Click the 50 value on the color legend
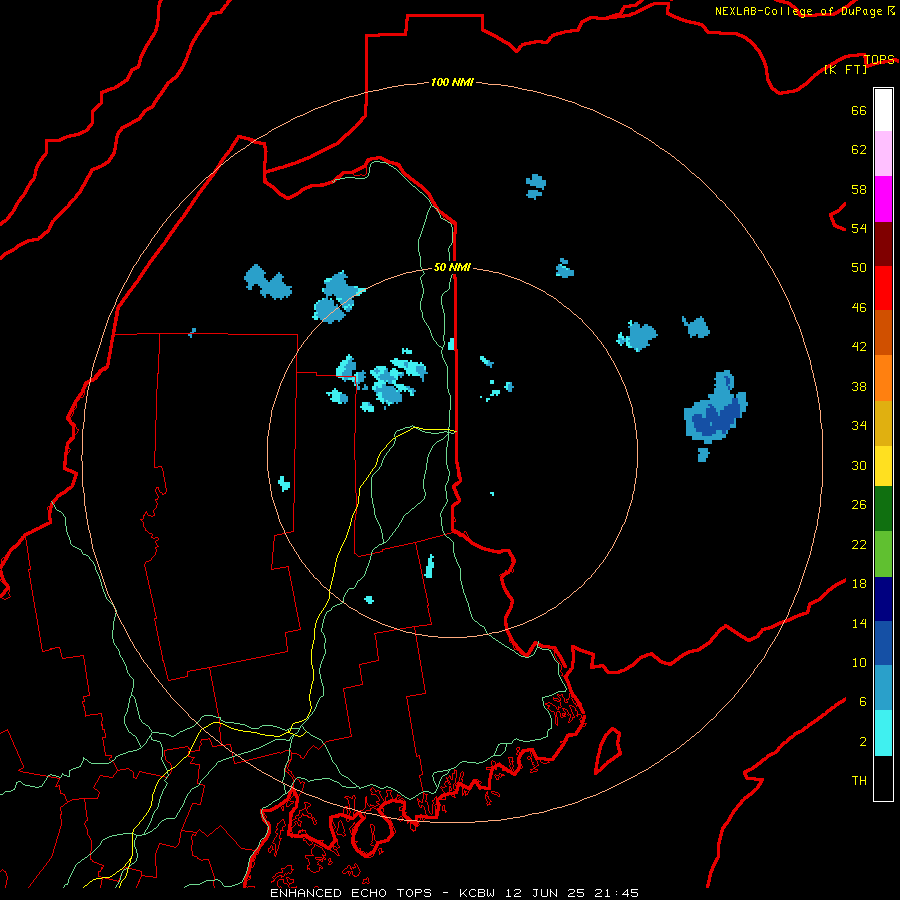 pos(859,268)
